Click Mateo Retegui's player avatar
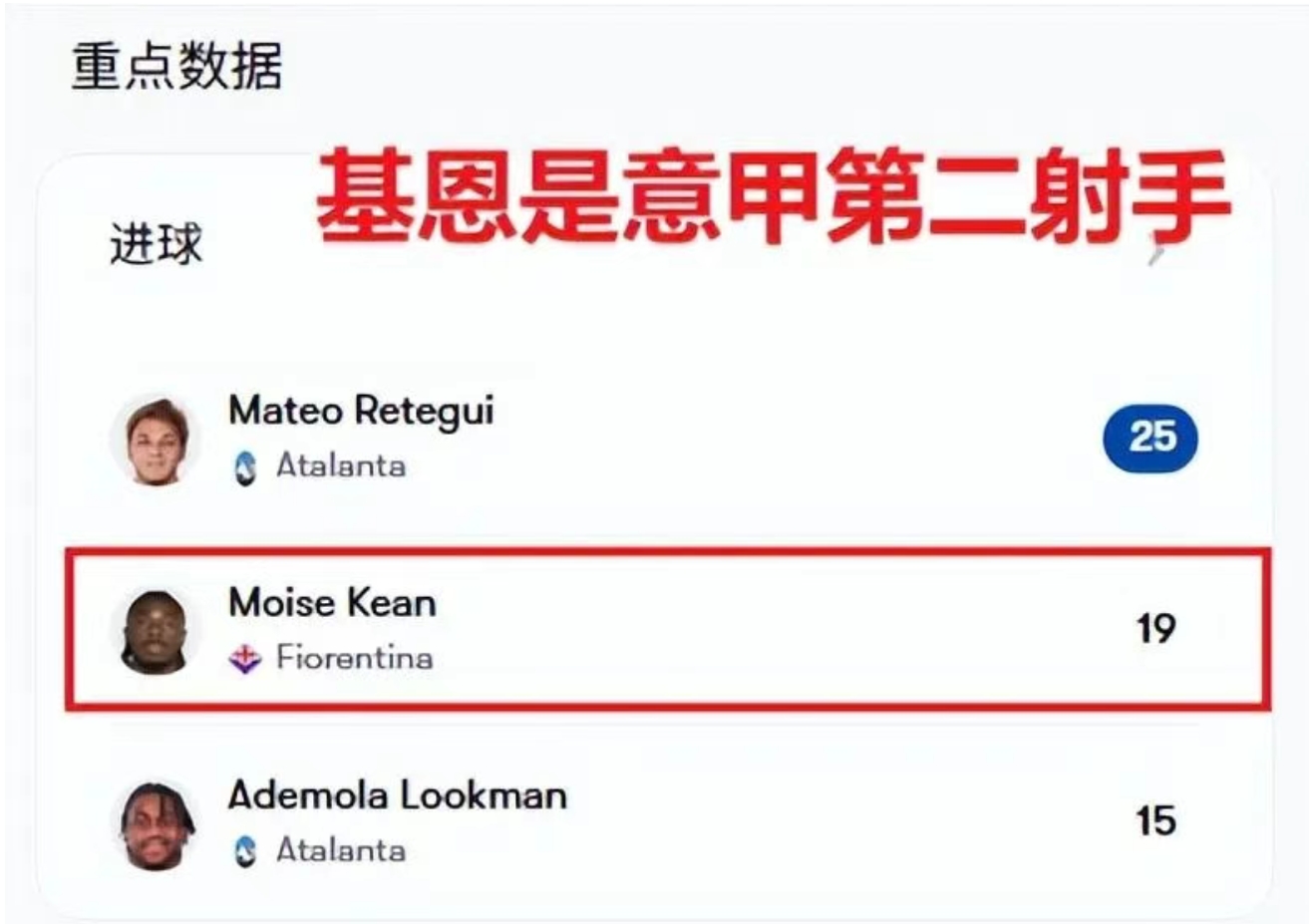1309x924 pixels. point(155,439)
